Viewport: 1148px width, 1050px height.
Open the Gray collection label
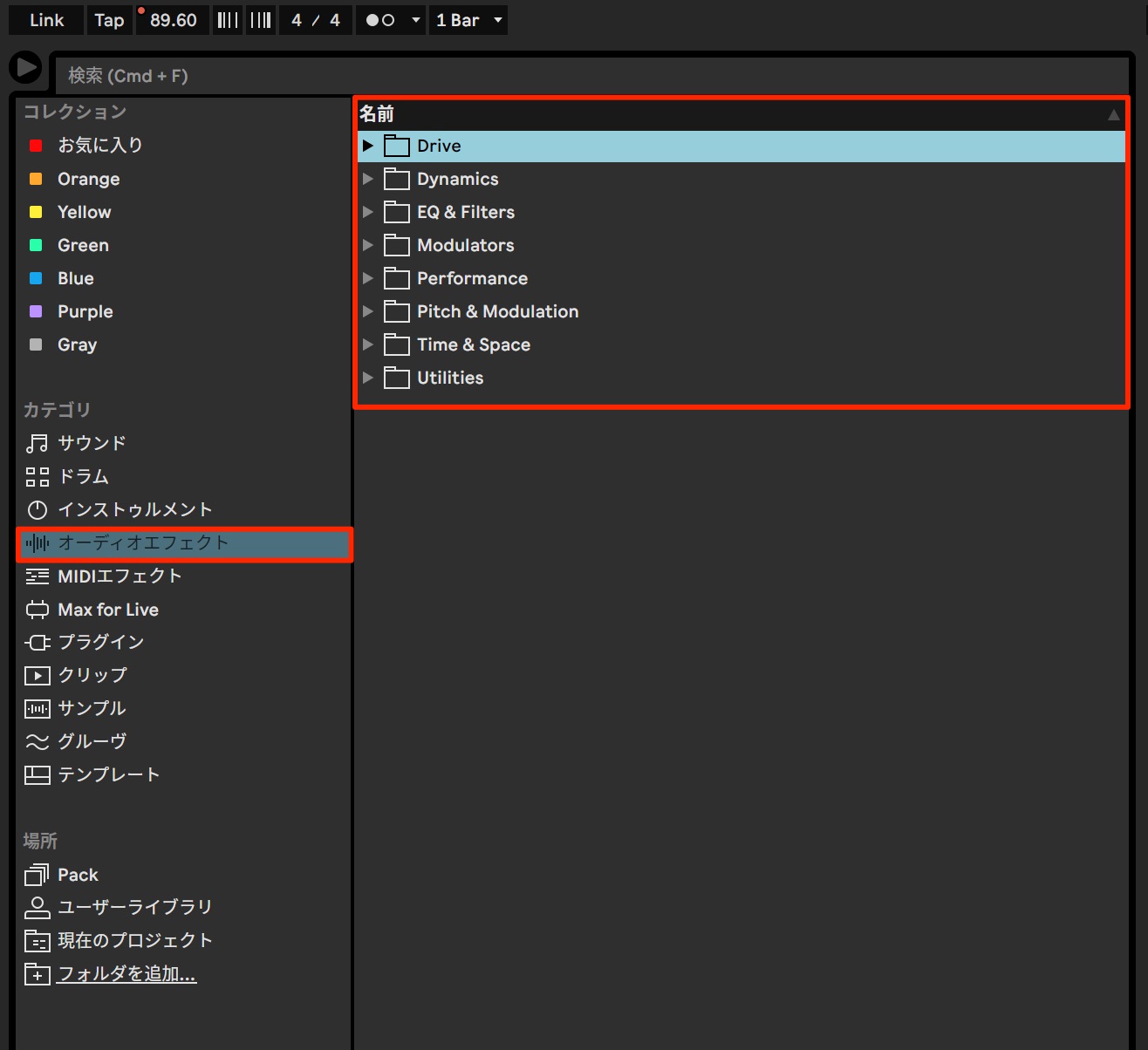tap(77, 344)
